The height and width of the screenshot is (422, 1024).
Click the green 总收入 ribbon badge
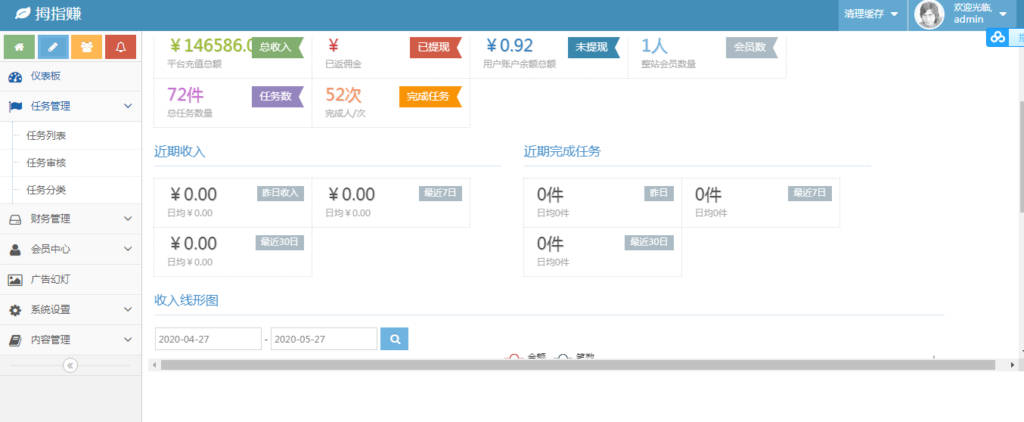pyautogui.click(x=278, y=47)
